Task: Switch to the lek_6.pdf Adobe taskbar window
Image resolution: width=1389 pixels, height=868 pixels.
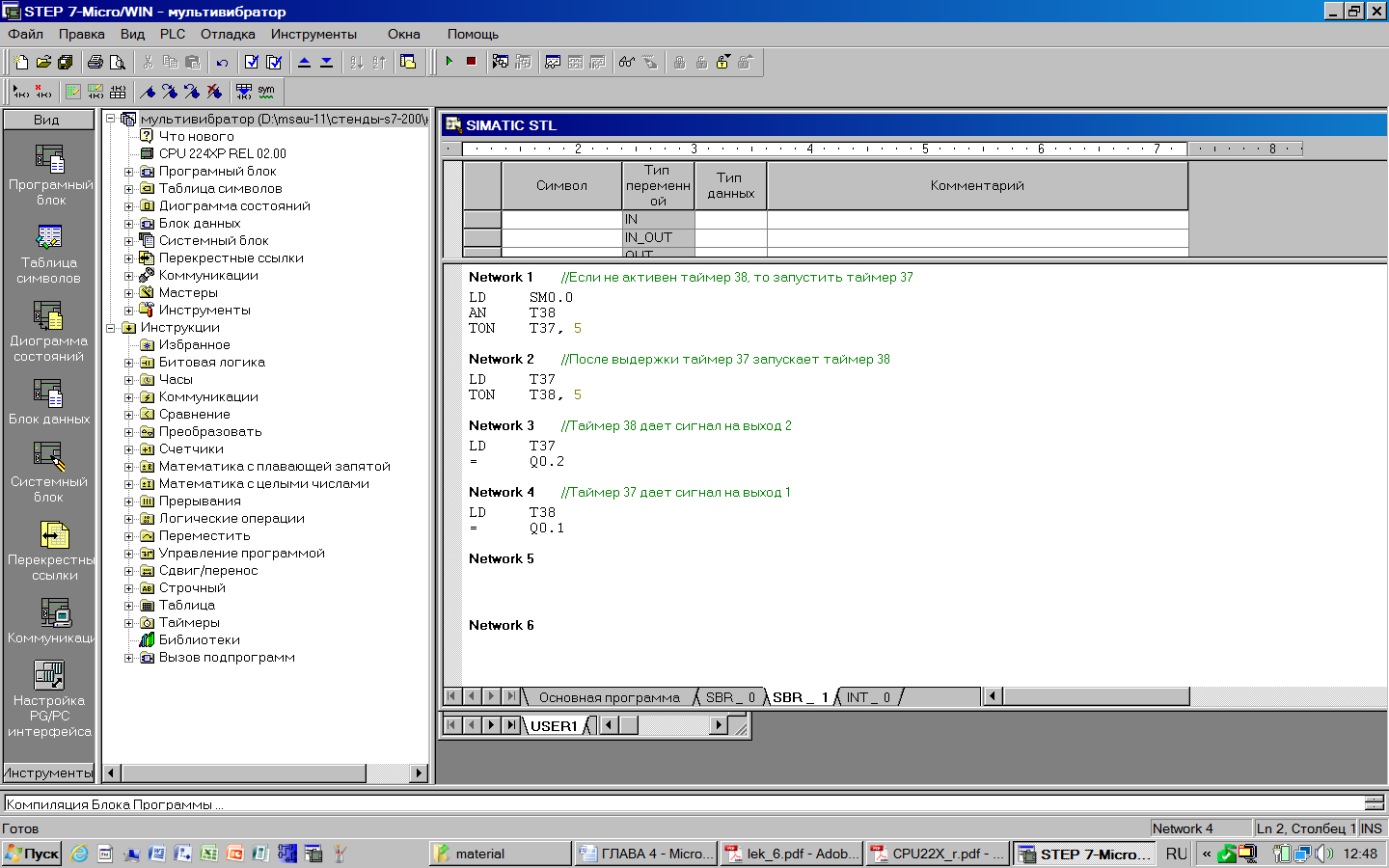Action: click(x=791, y=854)
